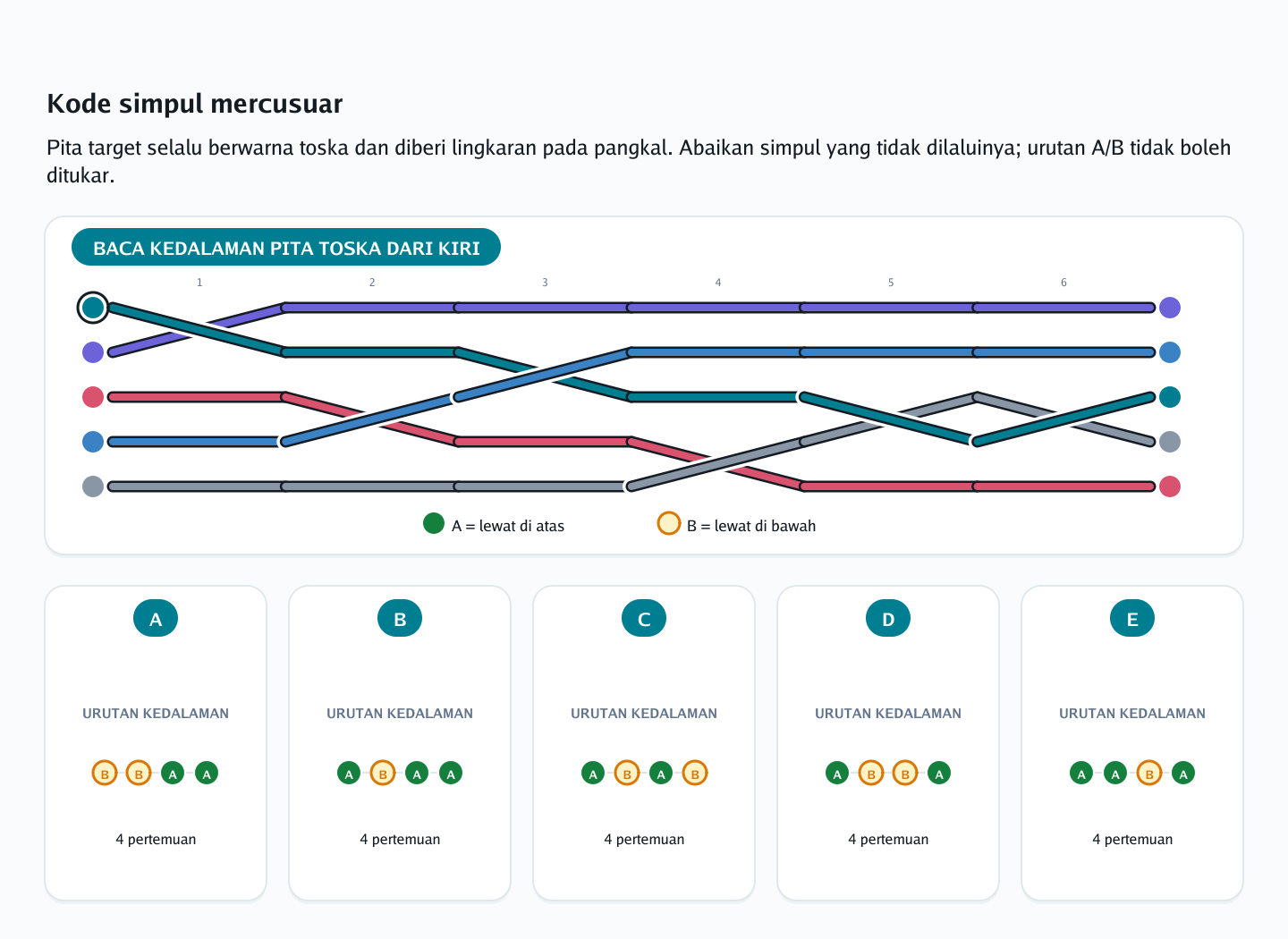This screenshot has width=1288, height=939.
Task: Click last B circle in card C sequence
Action: coord(695,773)
